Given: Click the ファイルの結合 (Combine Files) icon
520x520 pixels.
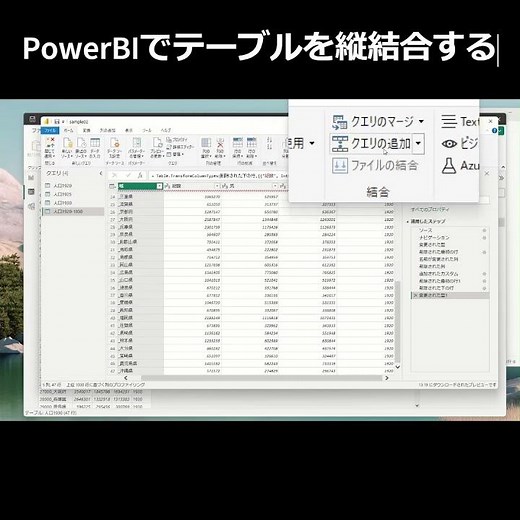Looking at the screenshot, I should click(x=340, y=165).
